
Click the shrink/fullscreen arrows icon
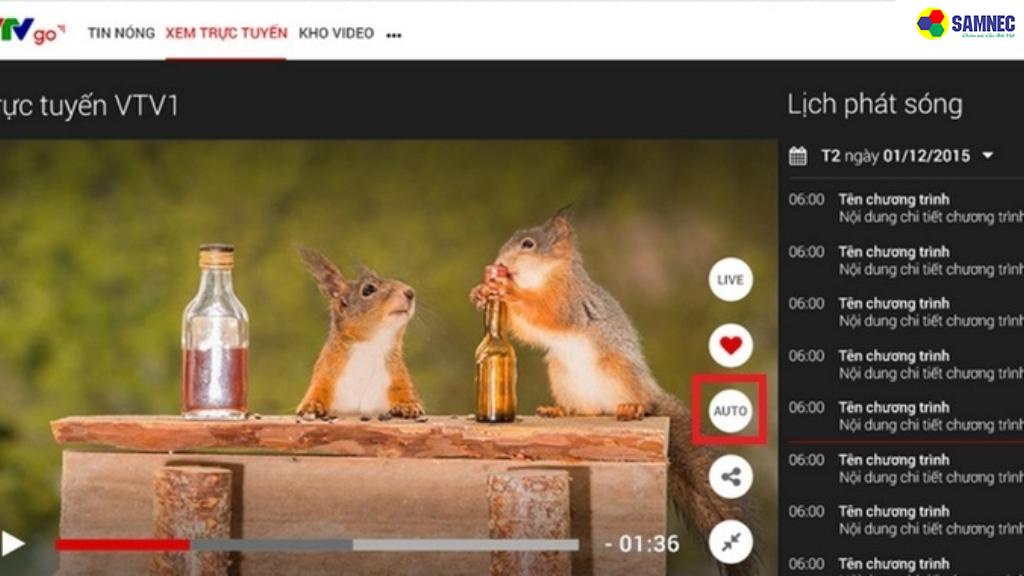pos(729,540)
